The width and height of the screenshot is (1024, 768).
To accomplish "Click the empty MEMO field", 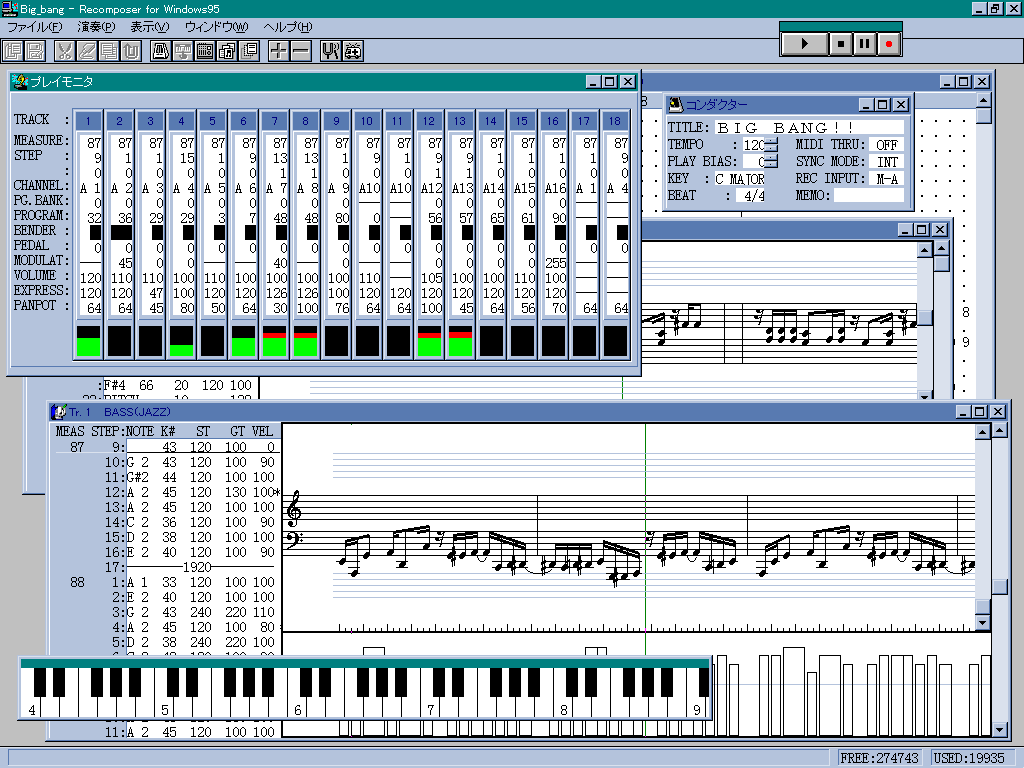I will [x=869, y=195].
